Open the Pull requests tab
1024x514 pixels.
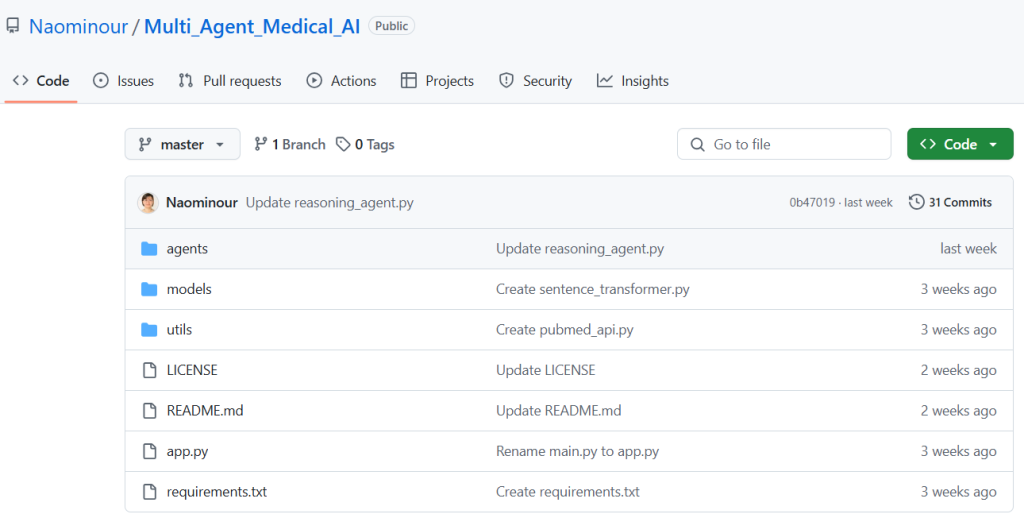tap(229, 81)
